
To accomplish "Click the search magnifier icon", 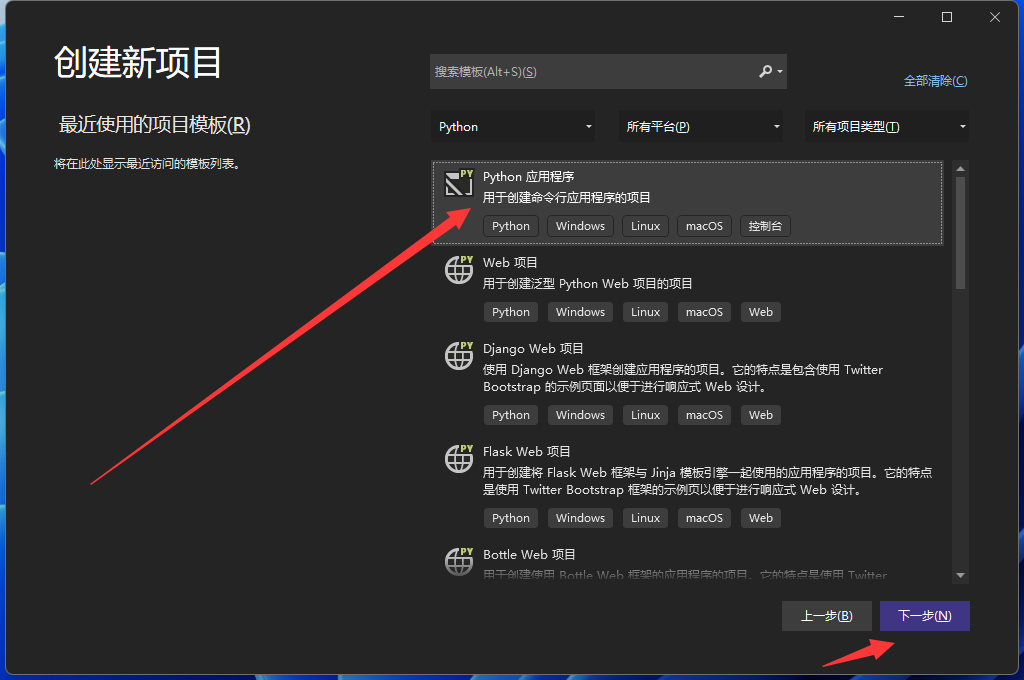I will point(765,71).
